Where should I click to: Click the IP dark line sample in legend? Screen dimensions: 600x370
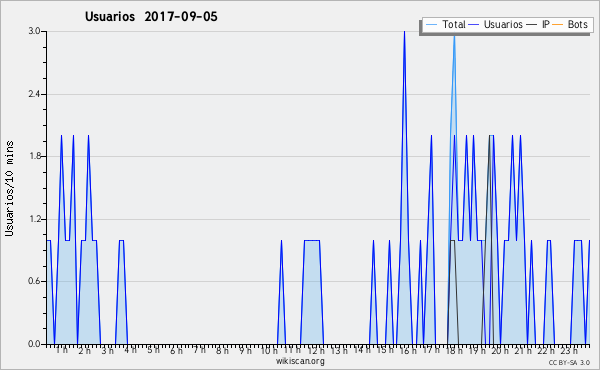click(532, 24)
